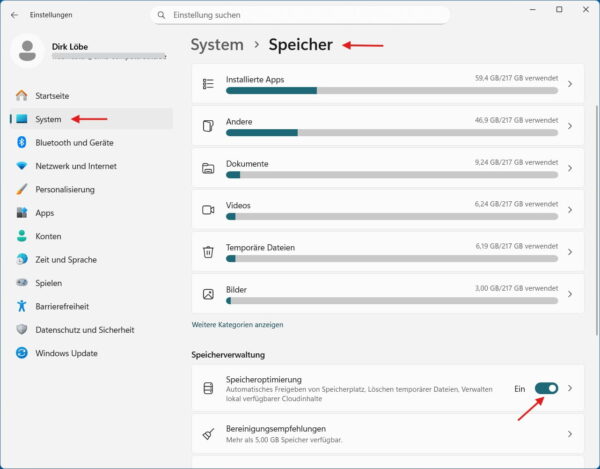Click the Spielen gamepad icon
This screenshot has width=600, height=469.
click(x=22, y=282)
